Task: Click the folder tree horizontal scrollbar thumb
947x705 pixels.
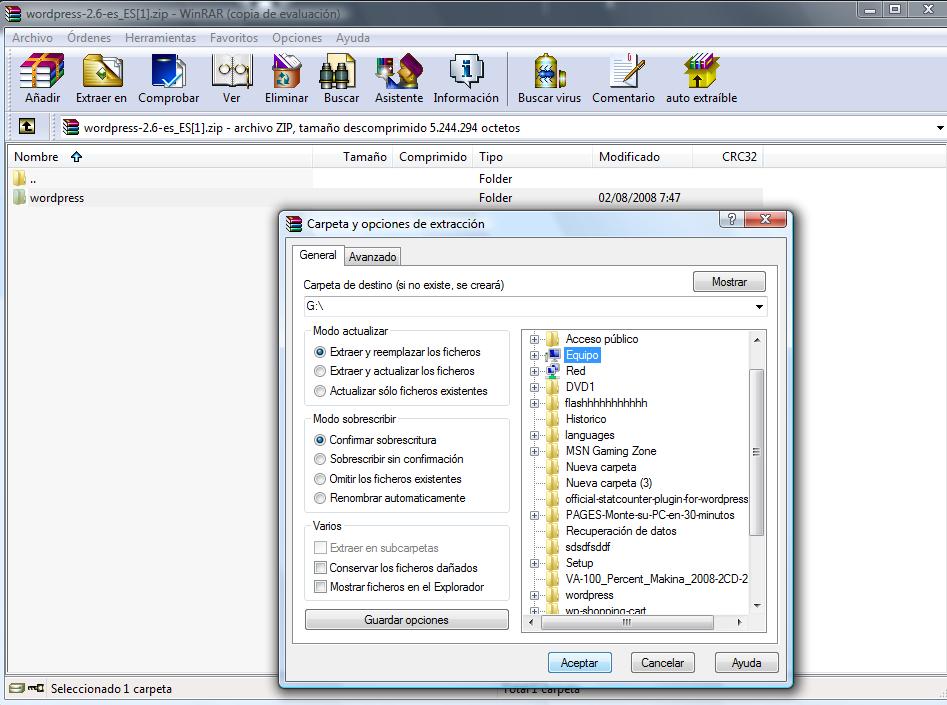Action: (x=627, y=622)
